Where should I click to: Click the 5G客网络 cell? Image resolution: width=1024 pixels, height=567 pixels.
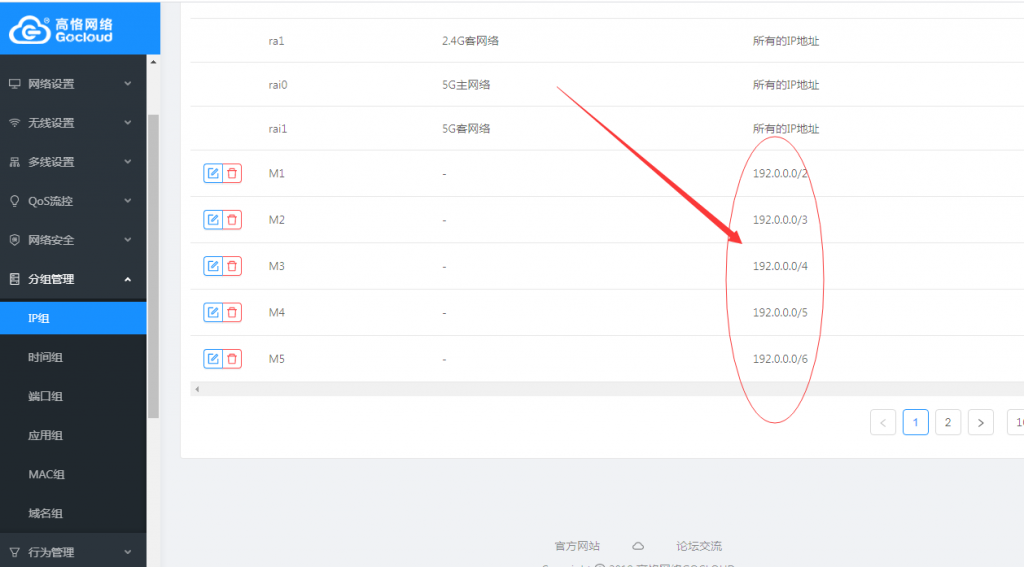pos(466,129)
